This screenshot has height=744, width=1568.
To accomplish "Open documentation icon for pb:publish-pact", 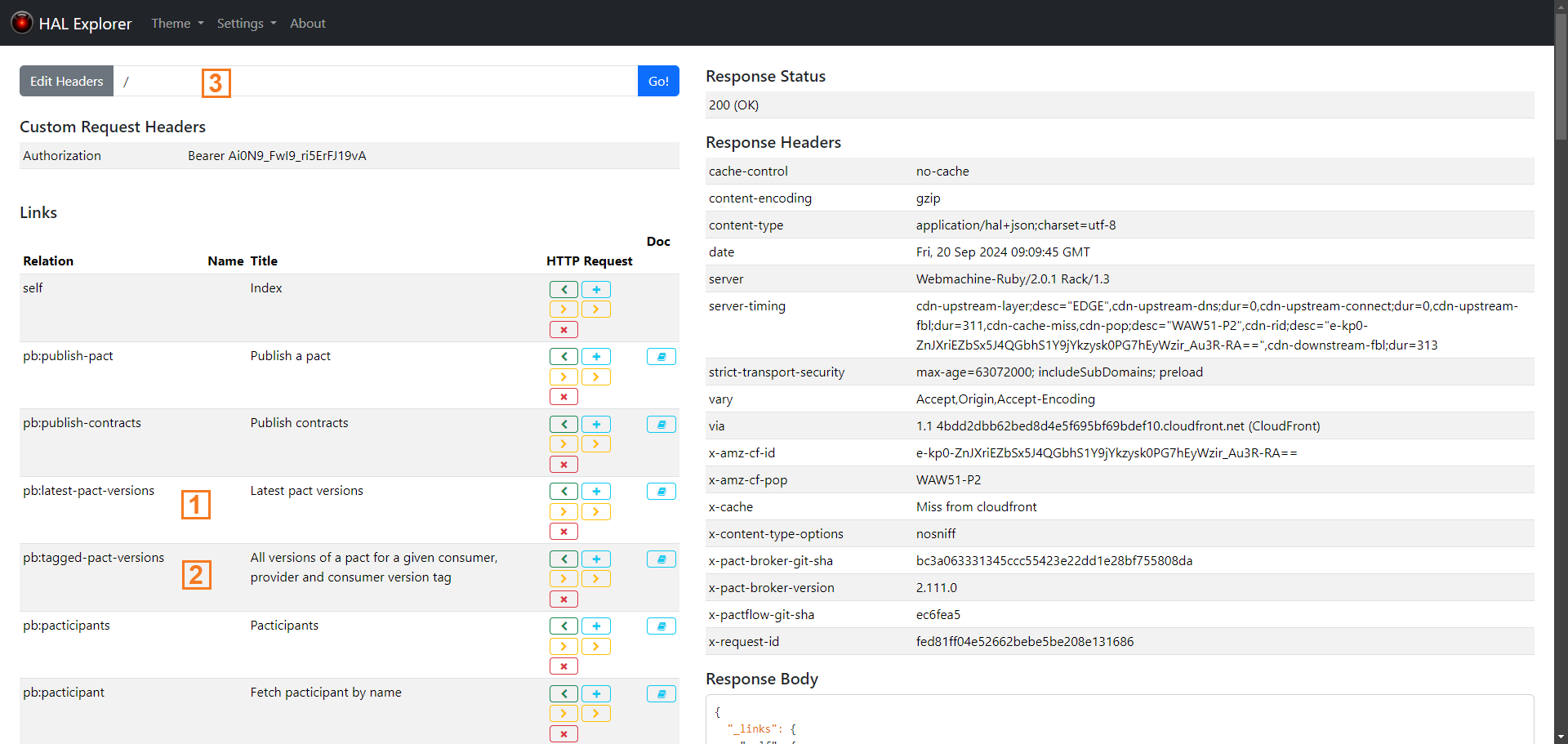I will (x=660, y=356).
